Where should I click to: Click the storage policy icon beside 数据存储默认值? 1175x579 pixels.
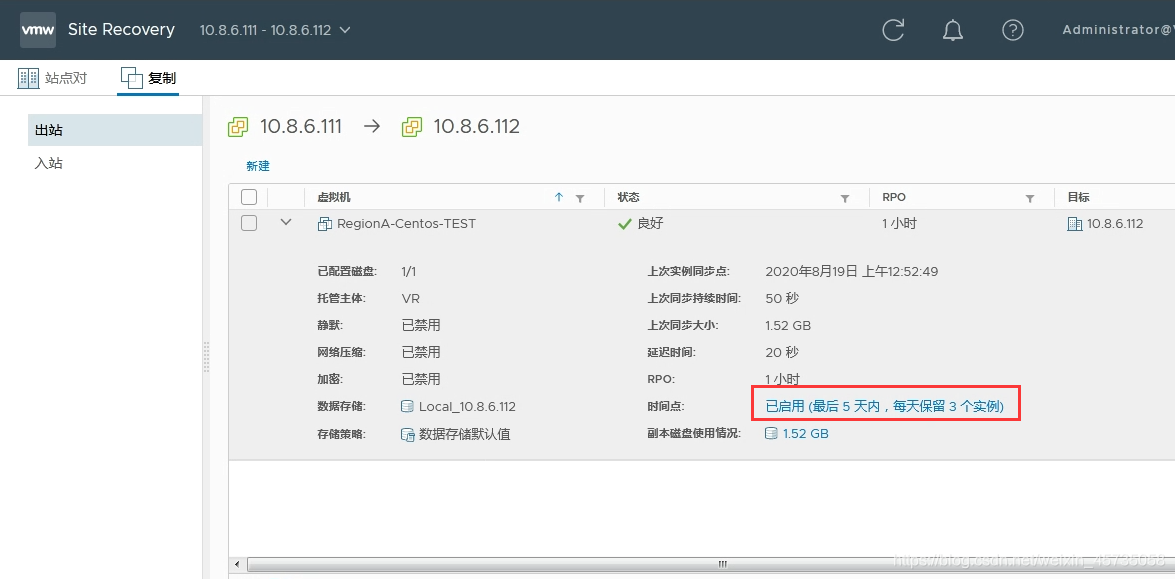408,434
